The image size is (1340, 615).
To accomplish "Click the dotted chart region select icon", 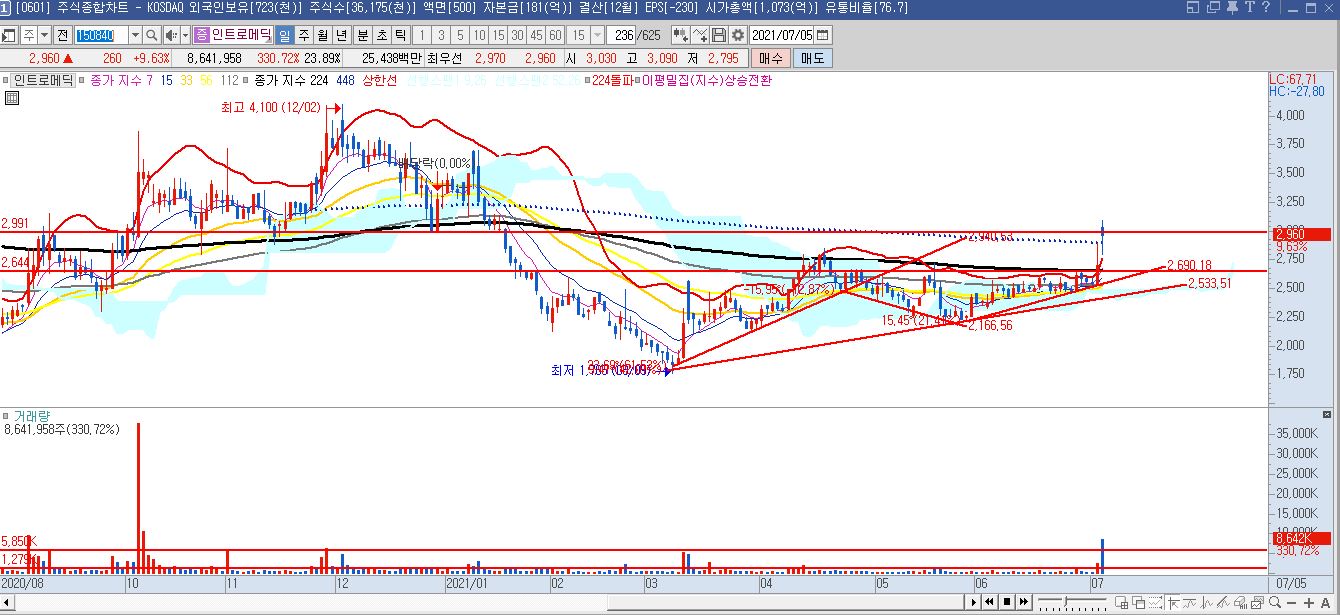I will coord(1156,603).
